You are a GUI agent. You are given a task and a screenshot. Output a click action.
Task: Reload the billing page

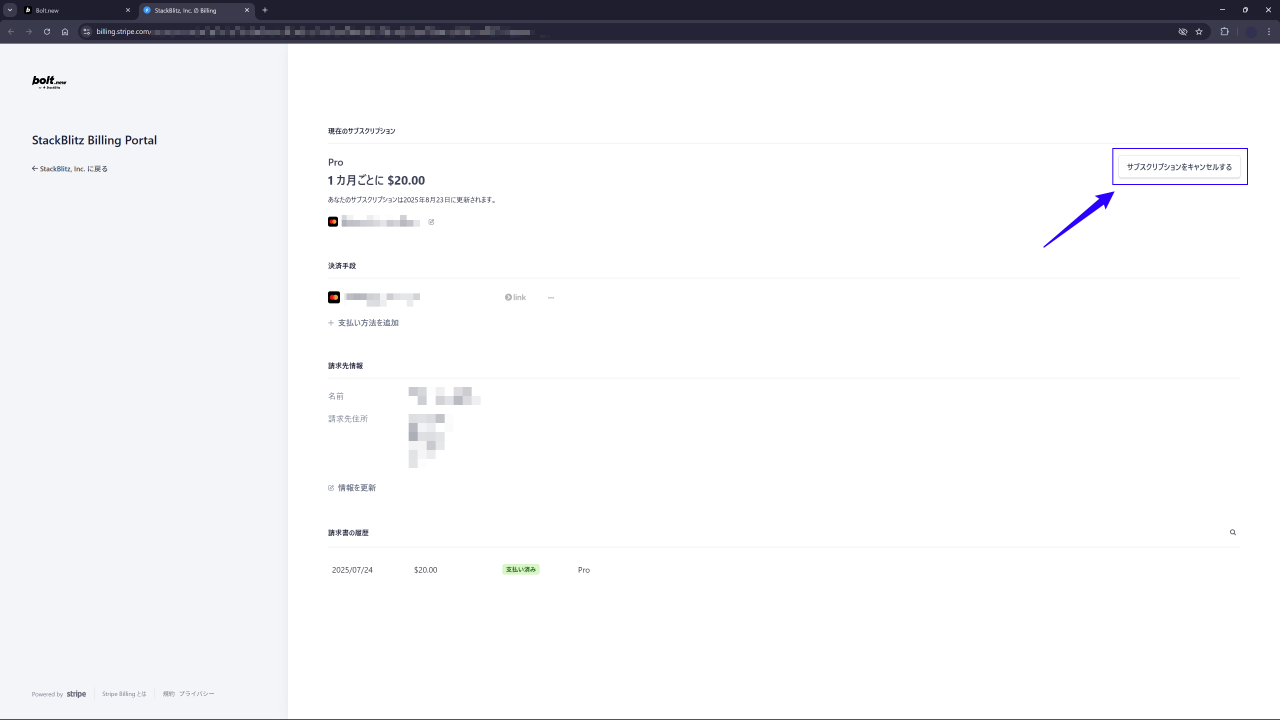coord(47,31)
